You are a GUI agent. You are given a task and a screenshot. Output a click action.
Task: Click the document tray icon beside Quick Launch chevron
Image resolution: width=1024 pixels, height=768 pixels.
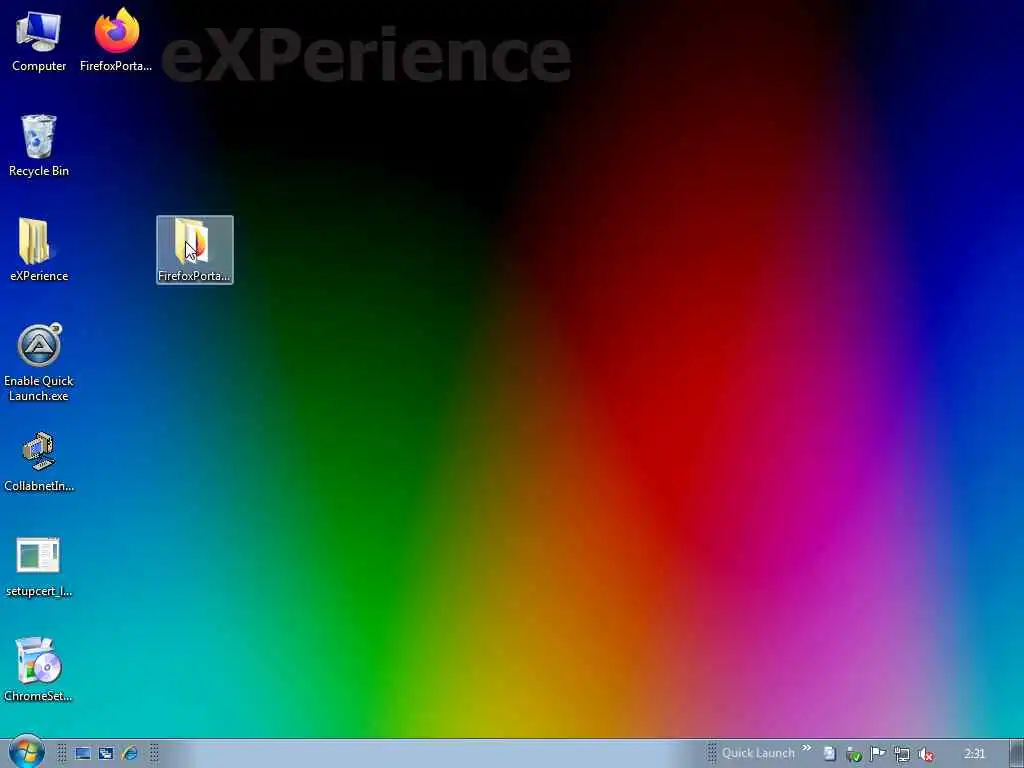pos(829,754)
